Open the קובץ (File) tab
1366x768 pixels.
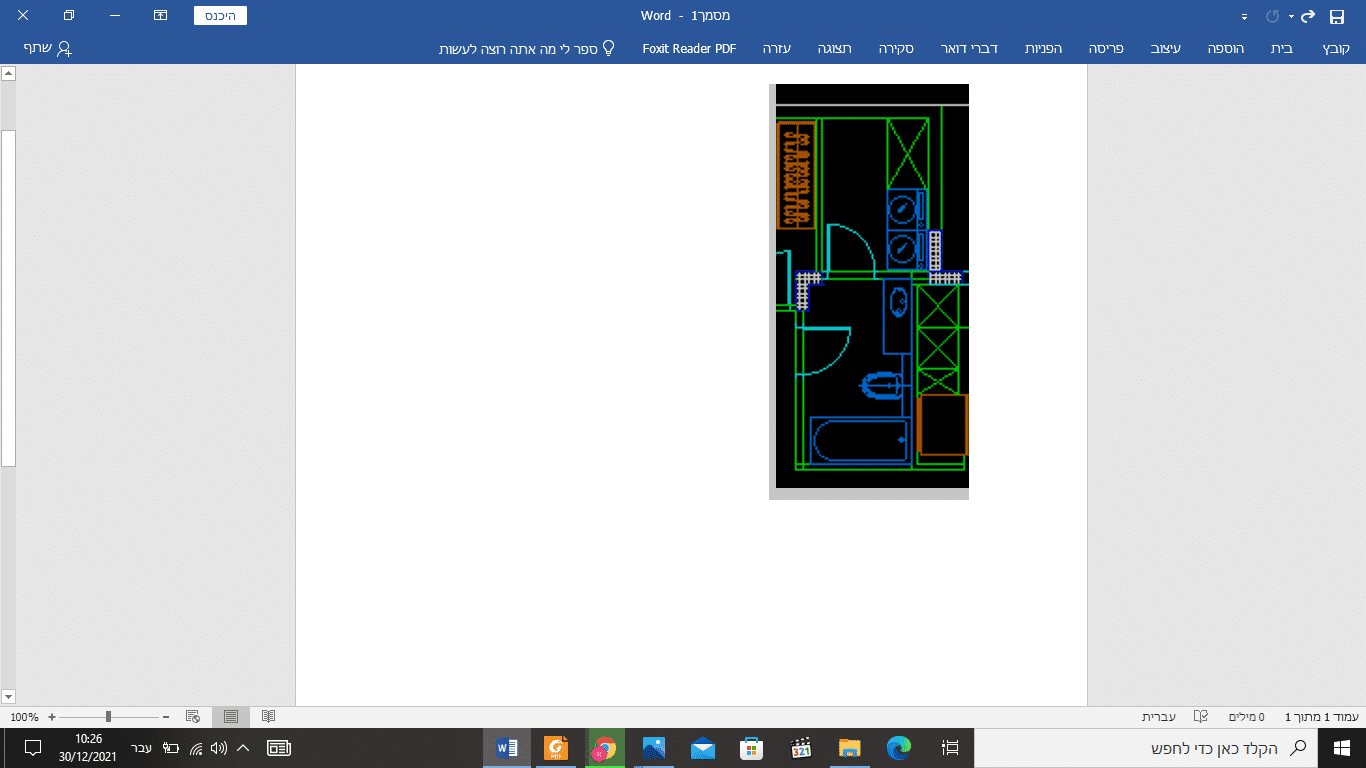1335,48
